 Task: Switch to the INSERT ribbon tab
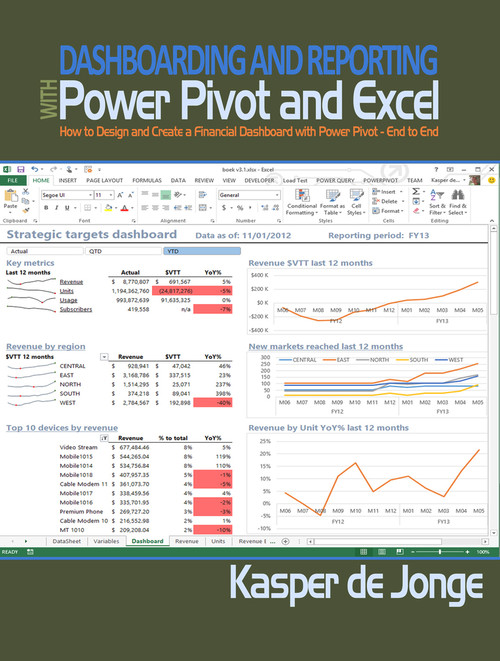point(67,180)
